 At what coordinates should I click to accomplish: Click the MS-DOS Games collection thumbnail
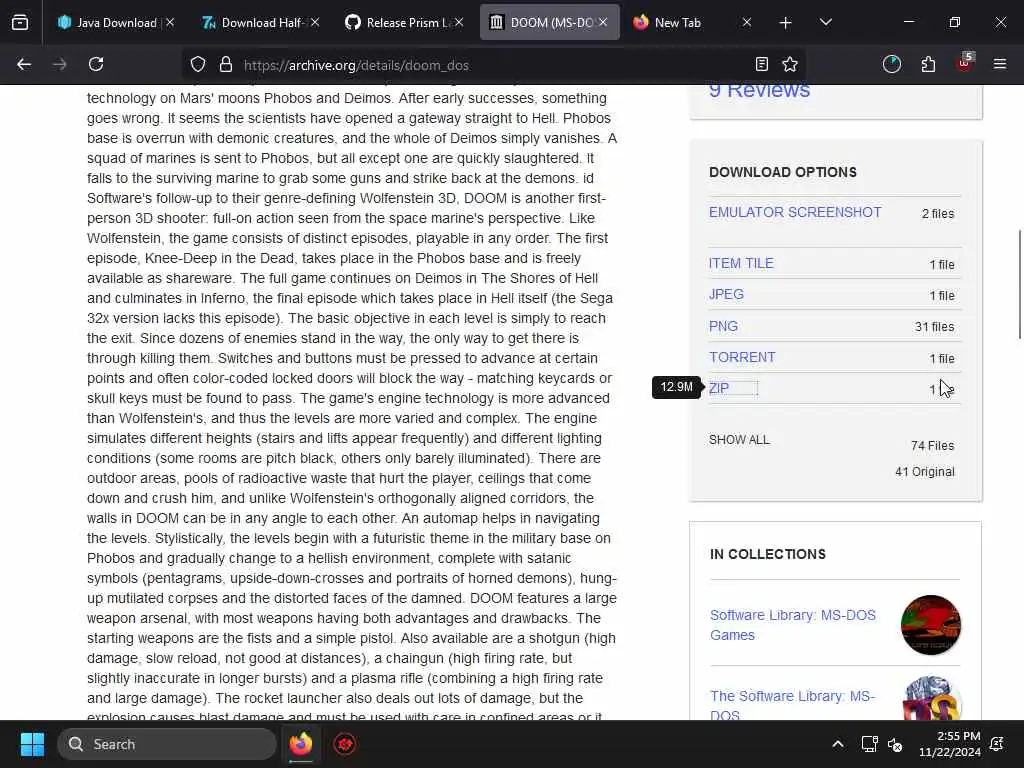point(931,625)
